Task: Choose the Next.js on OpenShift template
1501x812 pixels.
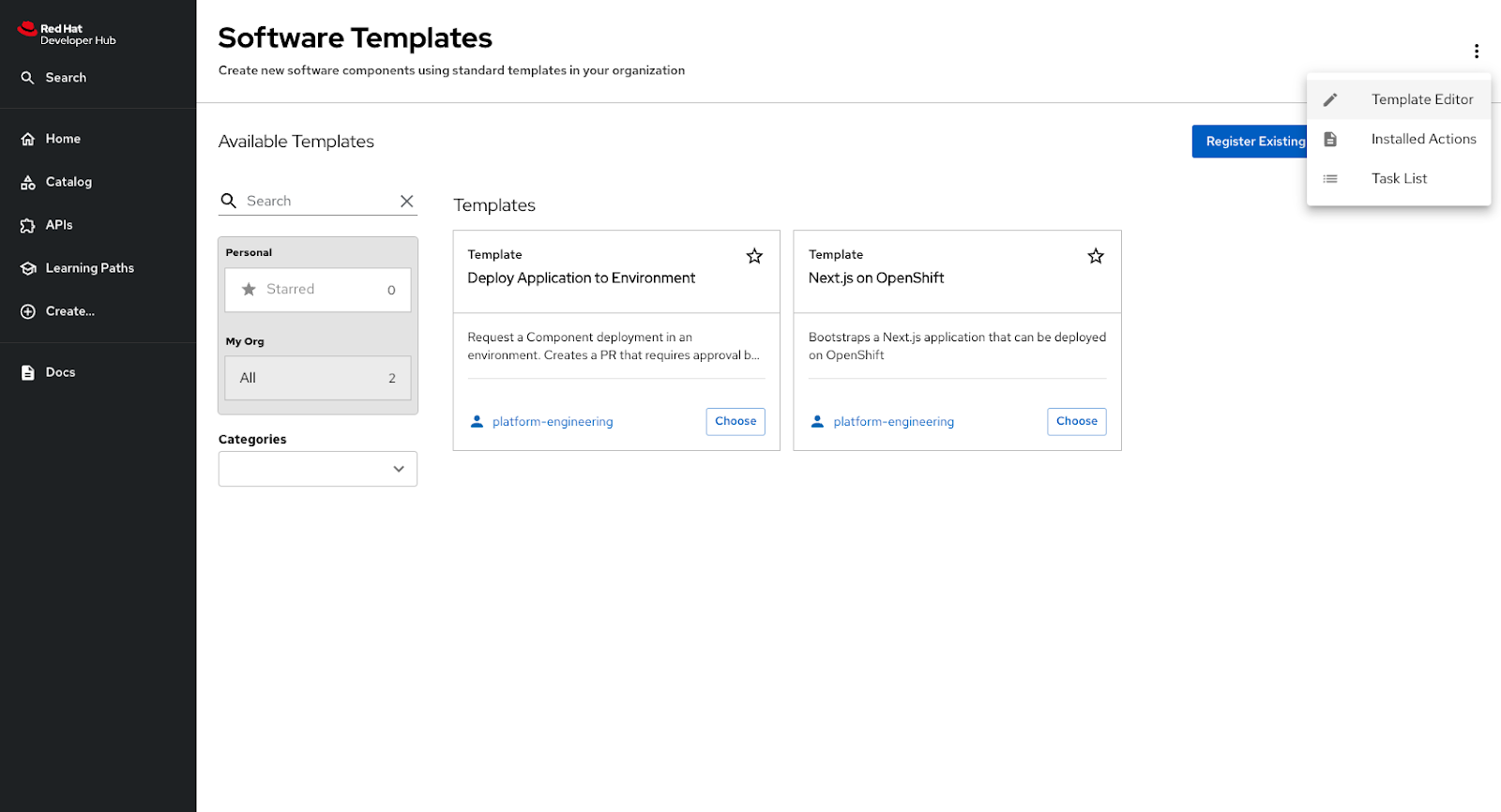Action: click(x=1076, y=421)
